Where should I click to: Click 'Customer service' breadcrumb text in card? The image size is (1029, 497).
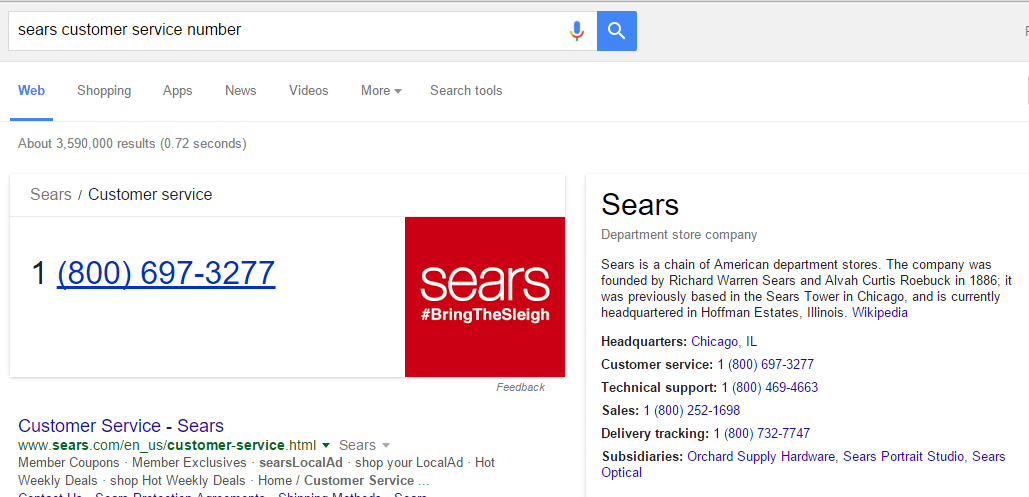coord(150,194)
